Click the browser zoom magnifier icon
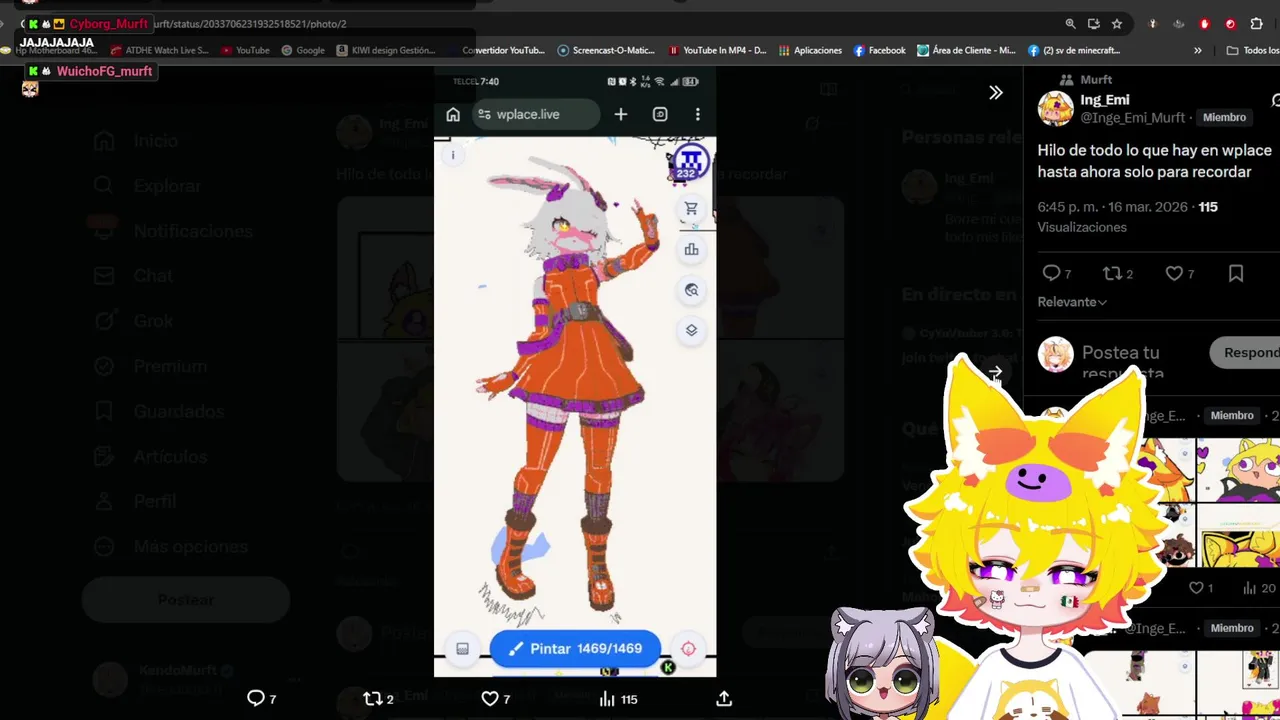Image resolution: width=1280 pixels, height=720 pixels. 1070,24
